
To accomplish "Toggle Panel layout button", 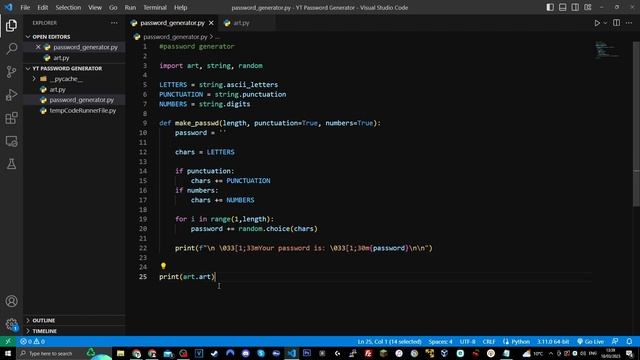I will pos(562,7).
